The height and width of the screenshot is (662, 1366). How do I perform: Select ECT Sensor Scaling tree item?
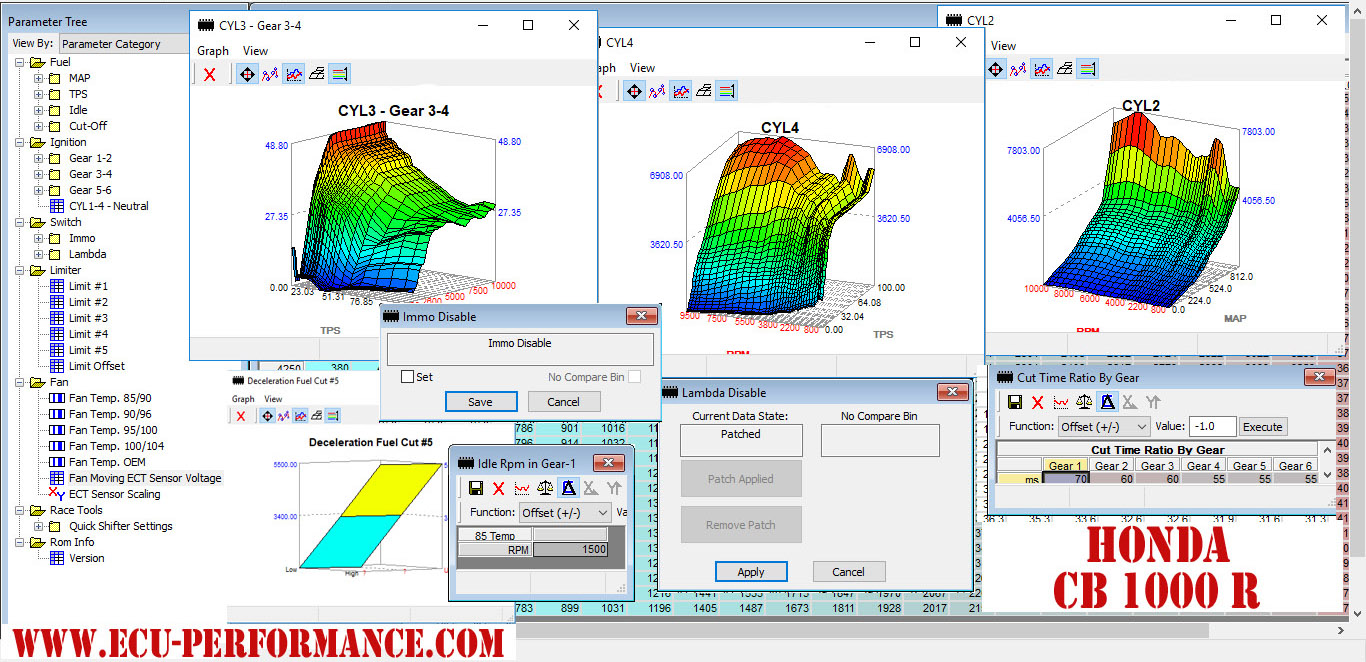tap(114, 494)
